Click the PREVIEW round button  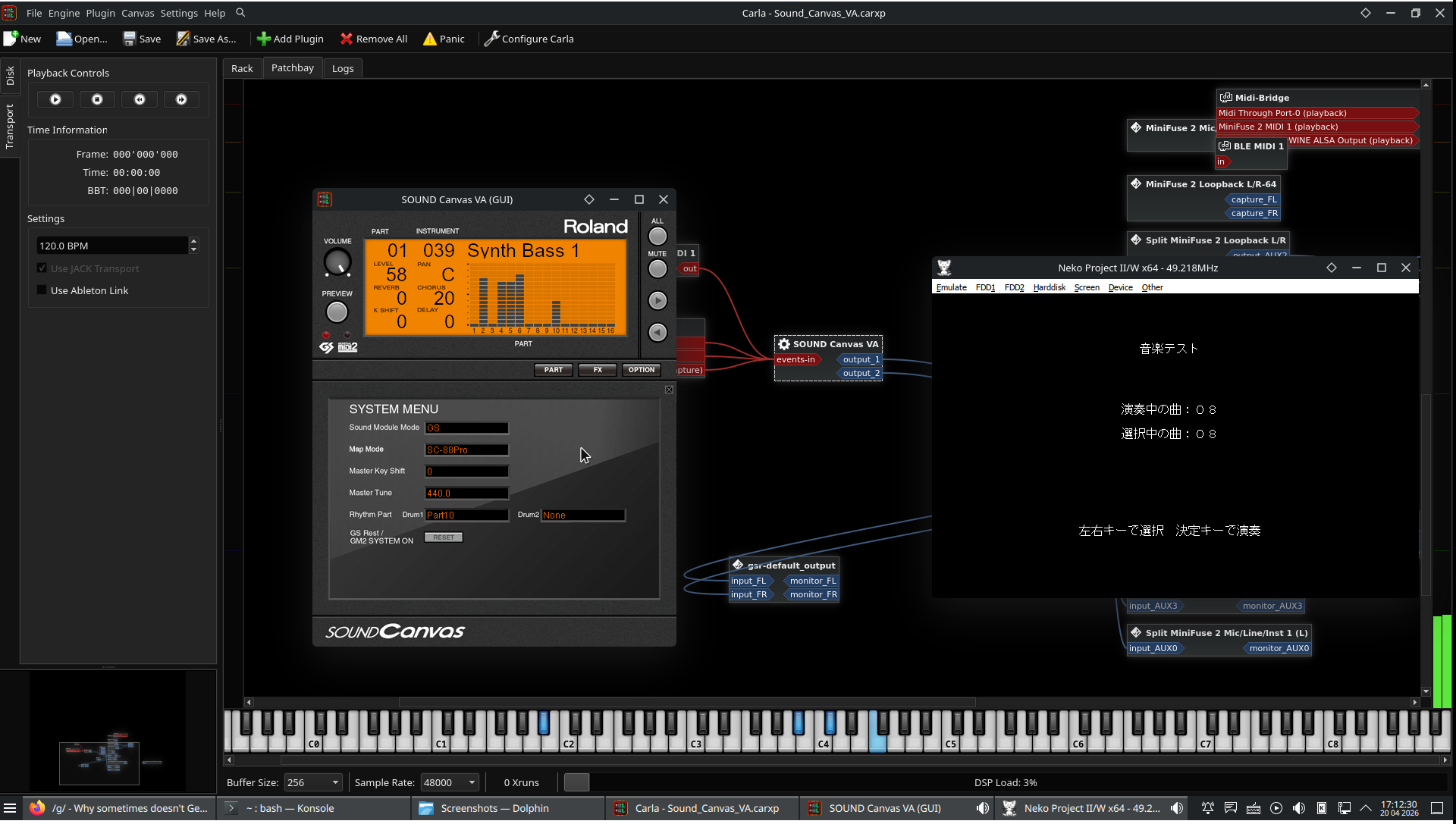337,312
